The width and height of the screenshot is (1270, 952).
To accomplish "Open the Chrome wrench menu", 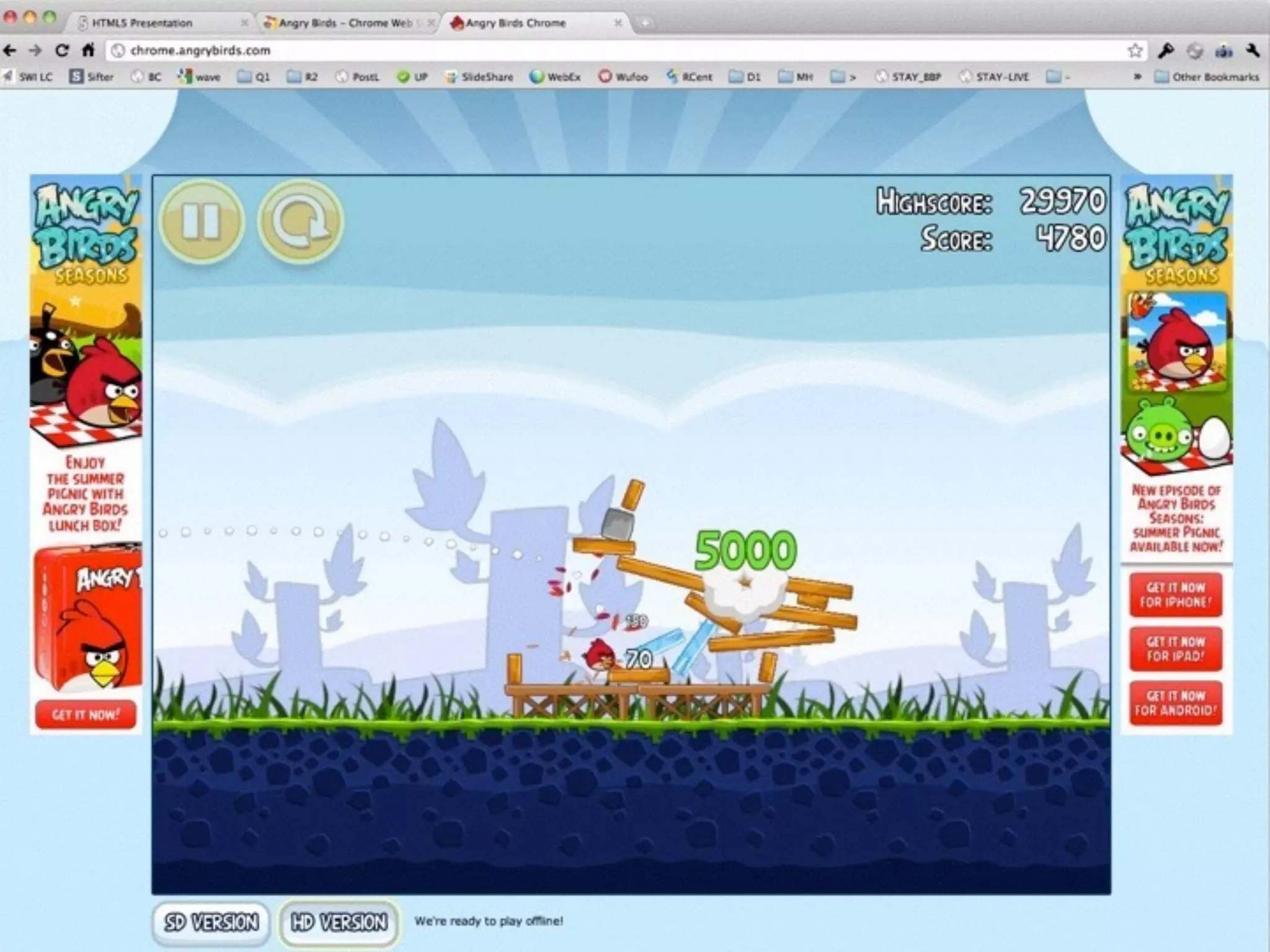I will pyautogui.click(x=1252, y=51).
